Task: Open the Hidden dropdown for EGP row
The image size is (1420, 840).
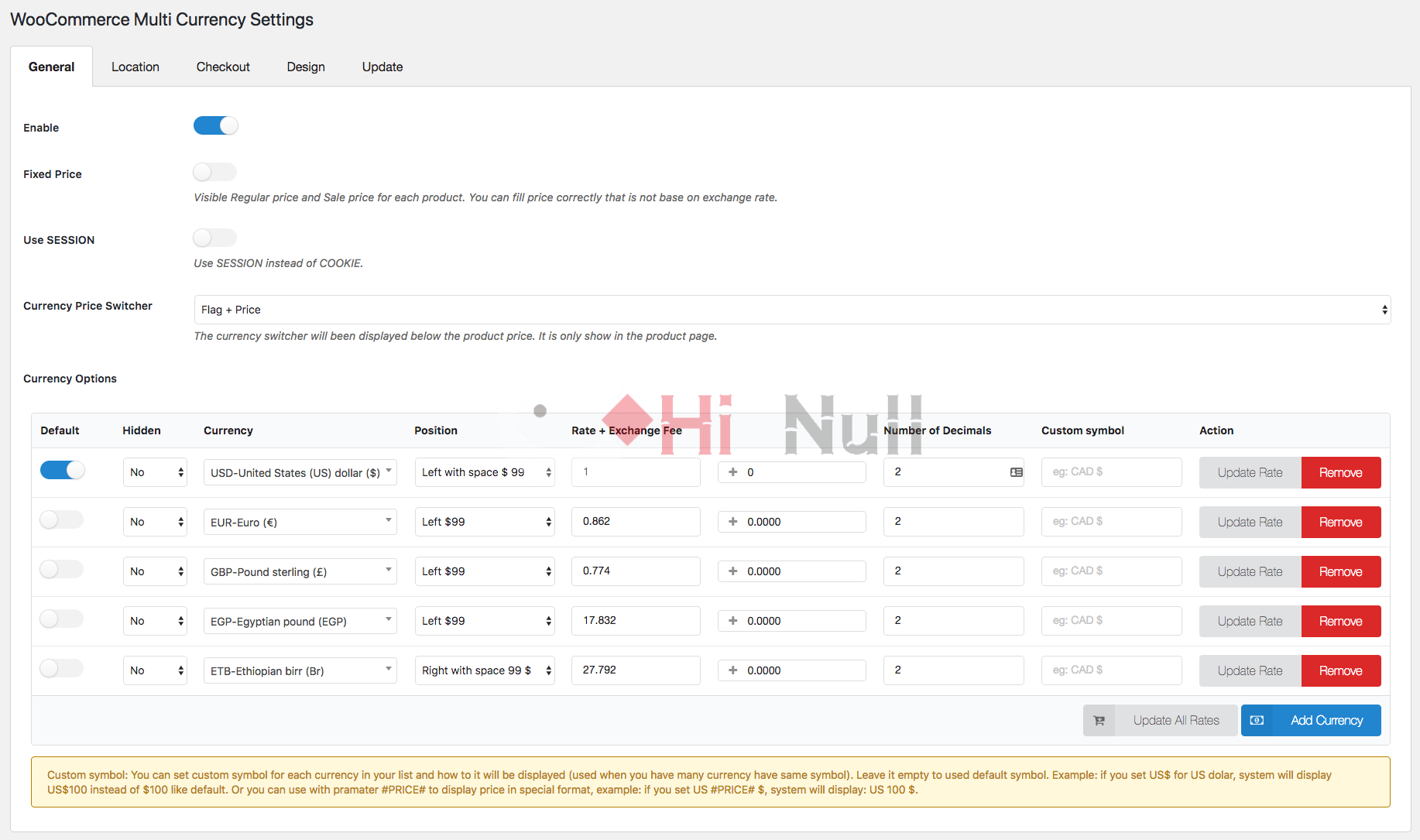Action: [x=155, y=621]
